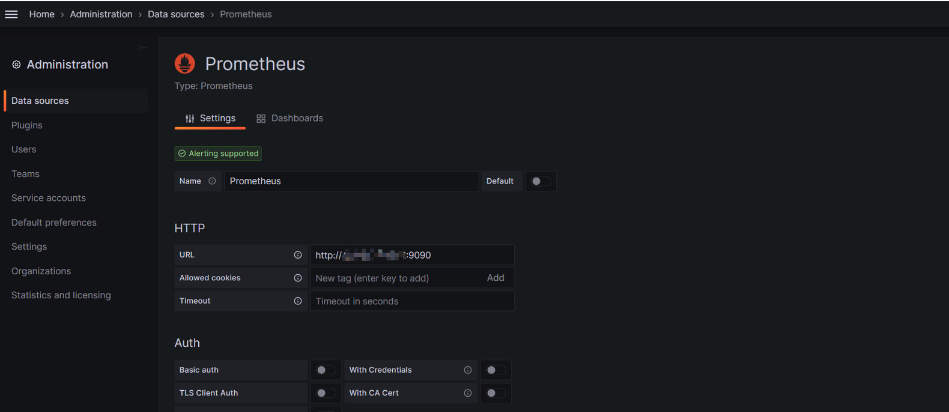This screenshot has height=412, width=949.
Task: Click the Allowed cookies info icon
Action: click(x=298, y=278)
